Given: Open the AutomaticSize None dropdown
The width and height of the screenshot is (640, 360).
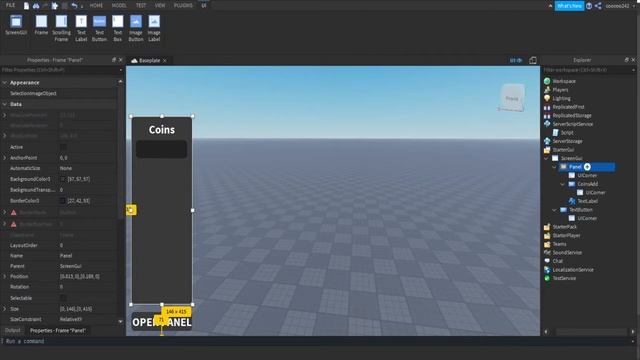Looking at the screenshot, I should click(x=88, y=168).
